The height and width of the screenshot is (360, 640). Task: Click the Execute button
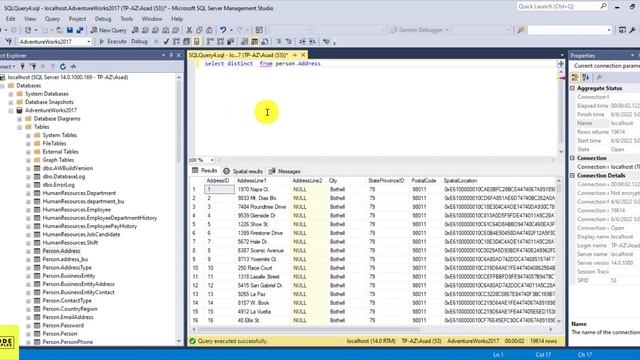[x=113, y=42]
